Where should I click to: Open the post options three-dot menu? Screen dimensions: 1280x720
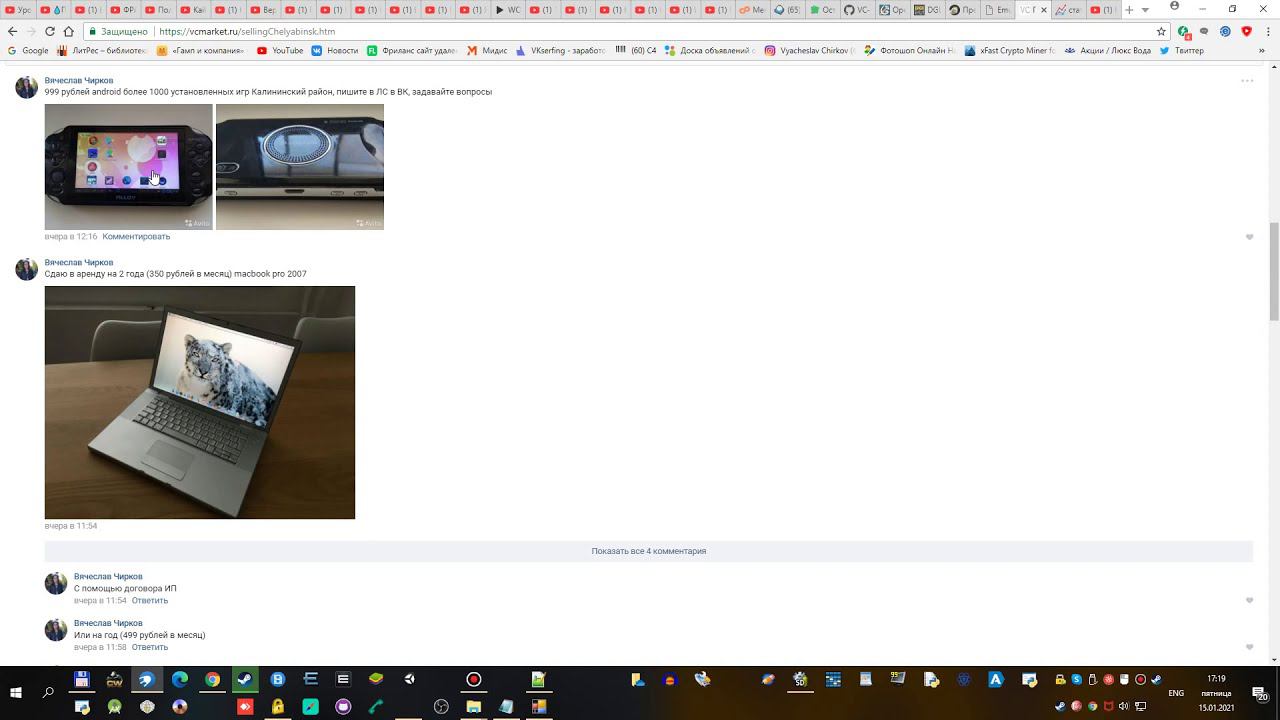(x=1247, y=81)
